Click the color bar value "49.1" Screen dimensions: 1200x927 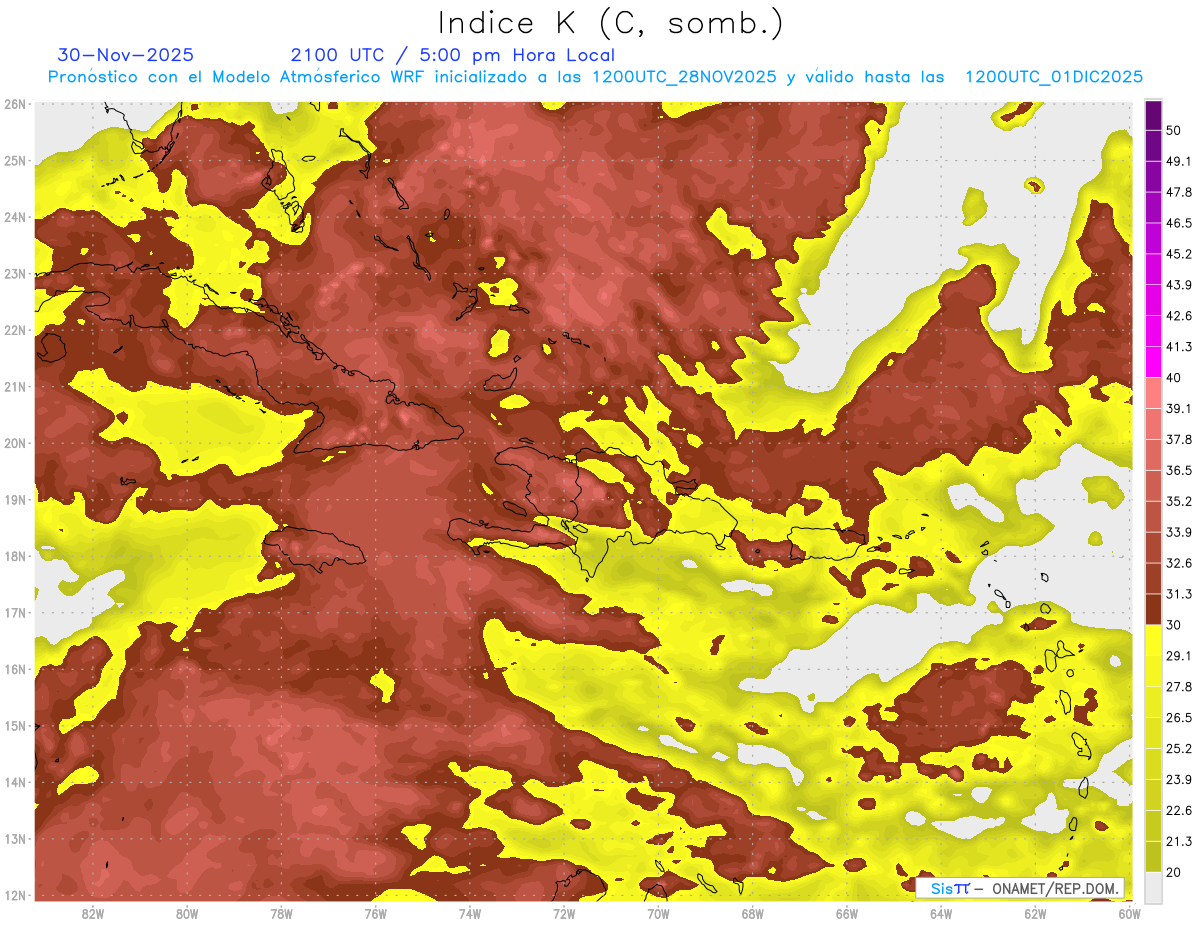[x=1178, y=162]
